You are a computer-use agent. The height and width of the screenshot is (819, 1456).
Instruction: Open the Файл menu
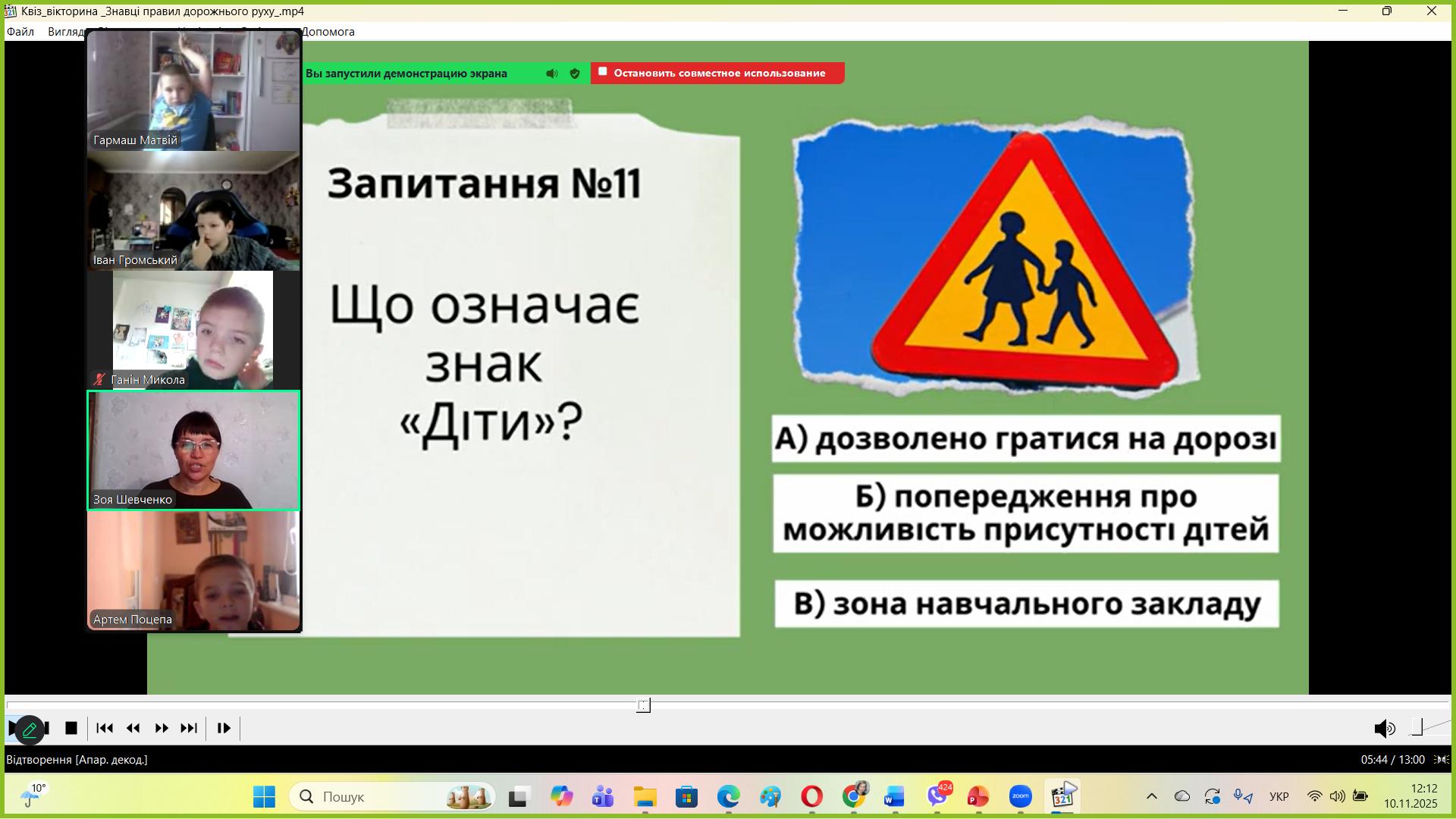point(20,32)
